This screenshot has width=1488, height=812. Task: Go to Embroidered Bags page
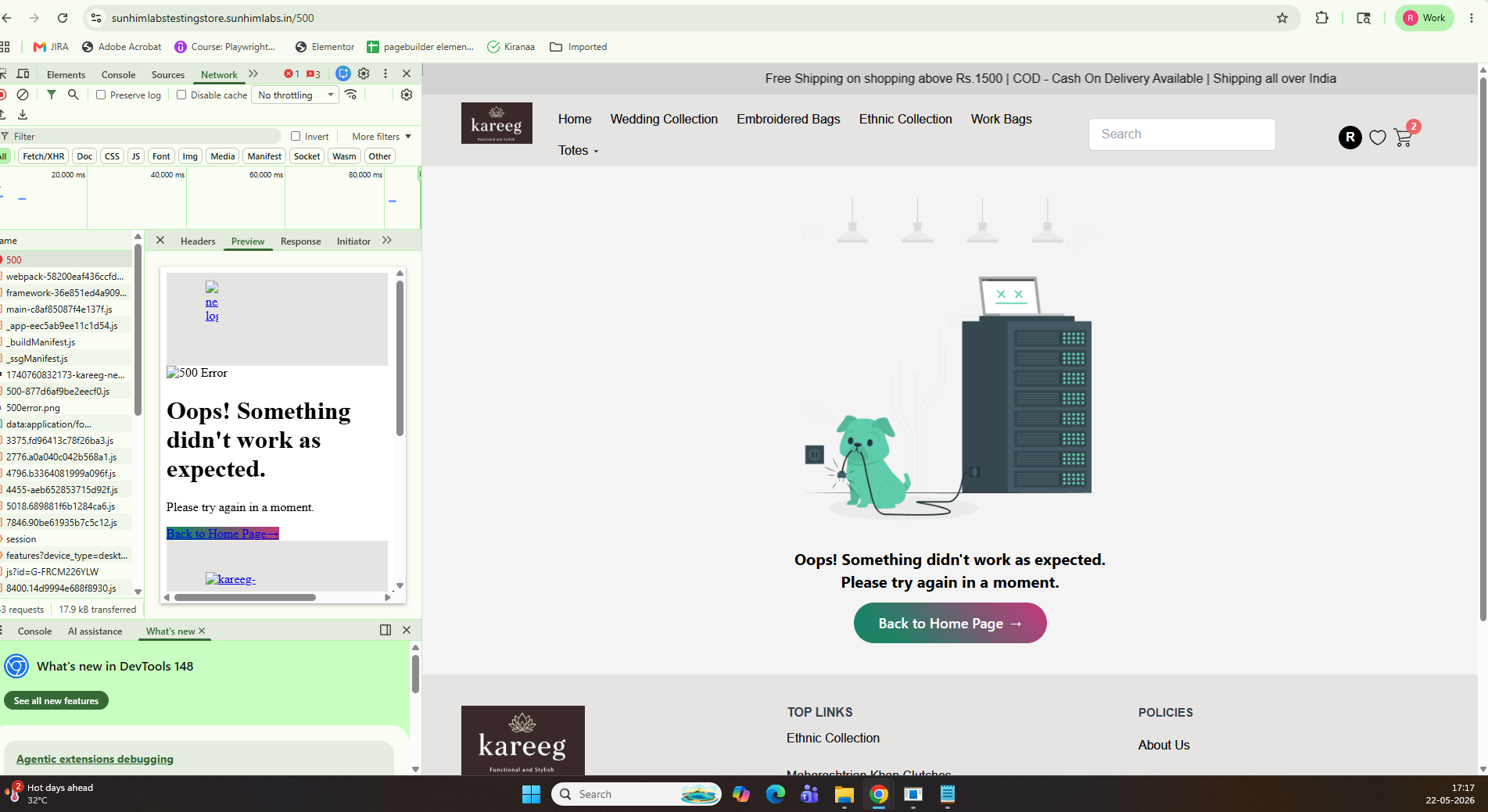tap(788, 120)
